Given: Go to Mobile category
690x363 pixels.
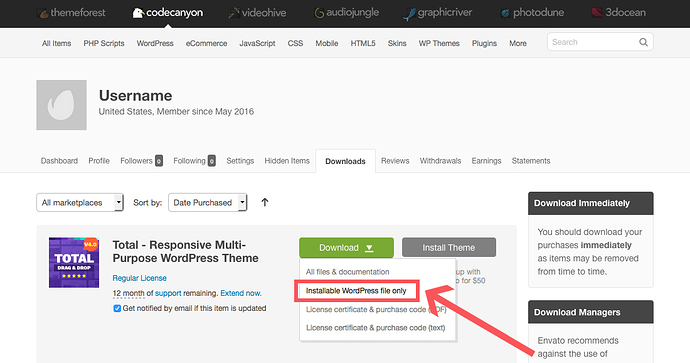Looking at the screenshot, I should click(327, 43).
